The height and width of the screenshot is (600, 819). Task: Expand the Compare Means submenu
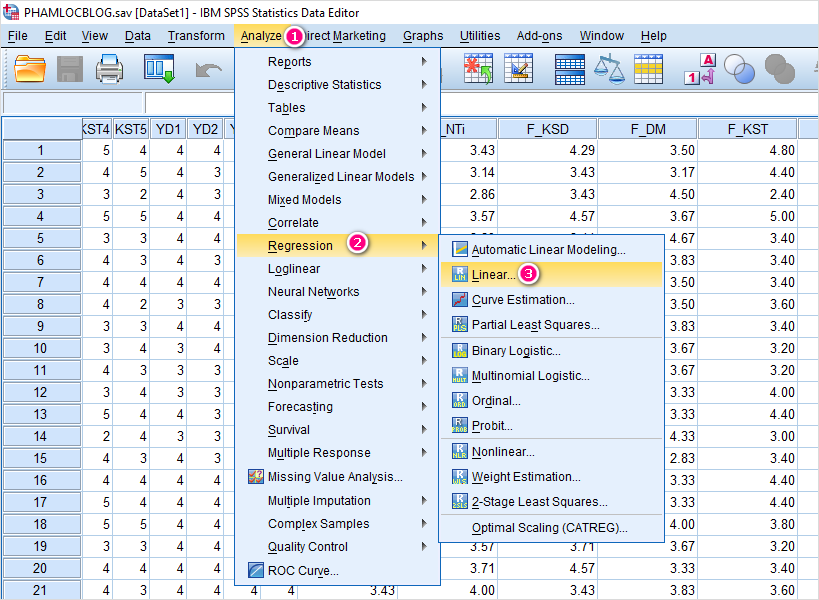313,131
